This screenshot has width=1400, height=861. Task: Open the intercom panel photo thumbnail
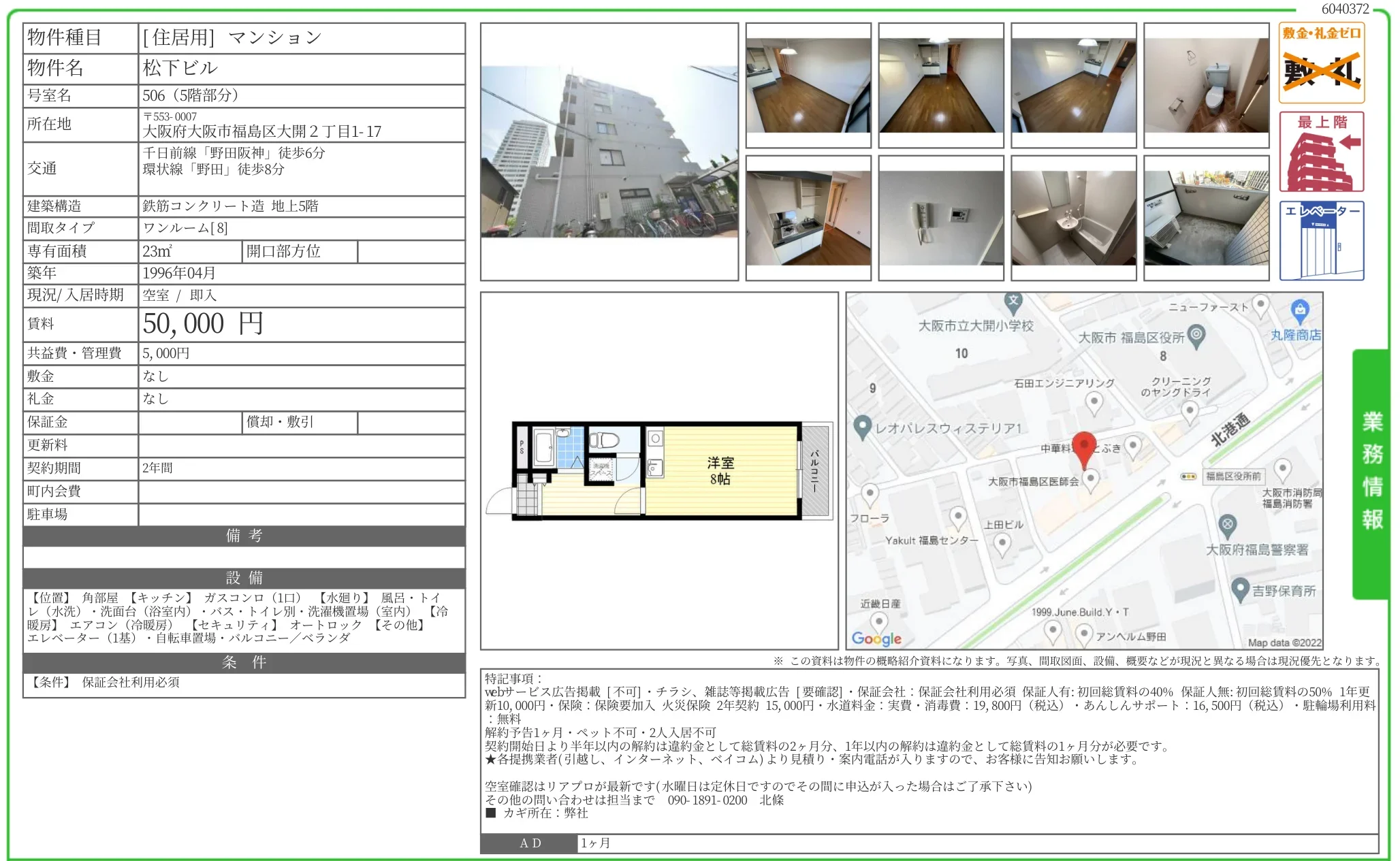pyautogui.click(x=940, y=218)
